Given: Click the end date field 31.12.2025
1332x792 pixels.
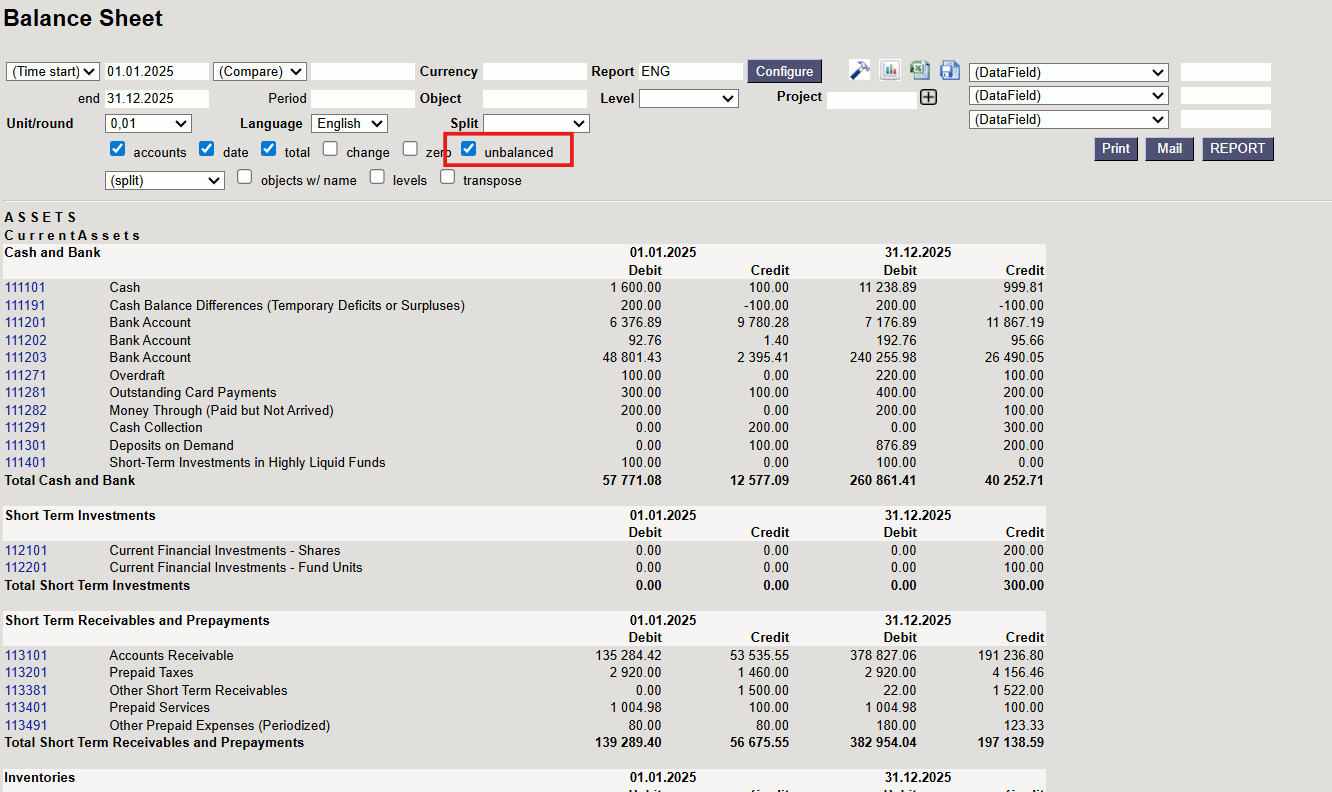Looking at the screenshot, I should tap(156, 99).
